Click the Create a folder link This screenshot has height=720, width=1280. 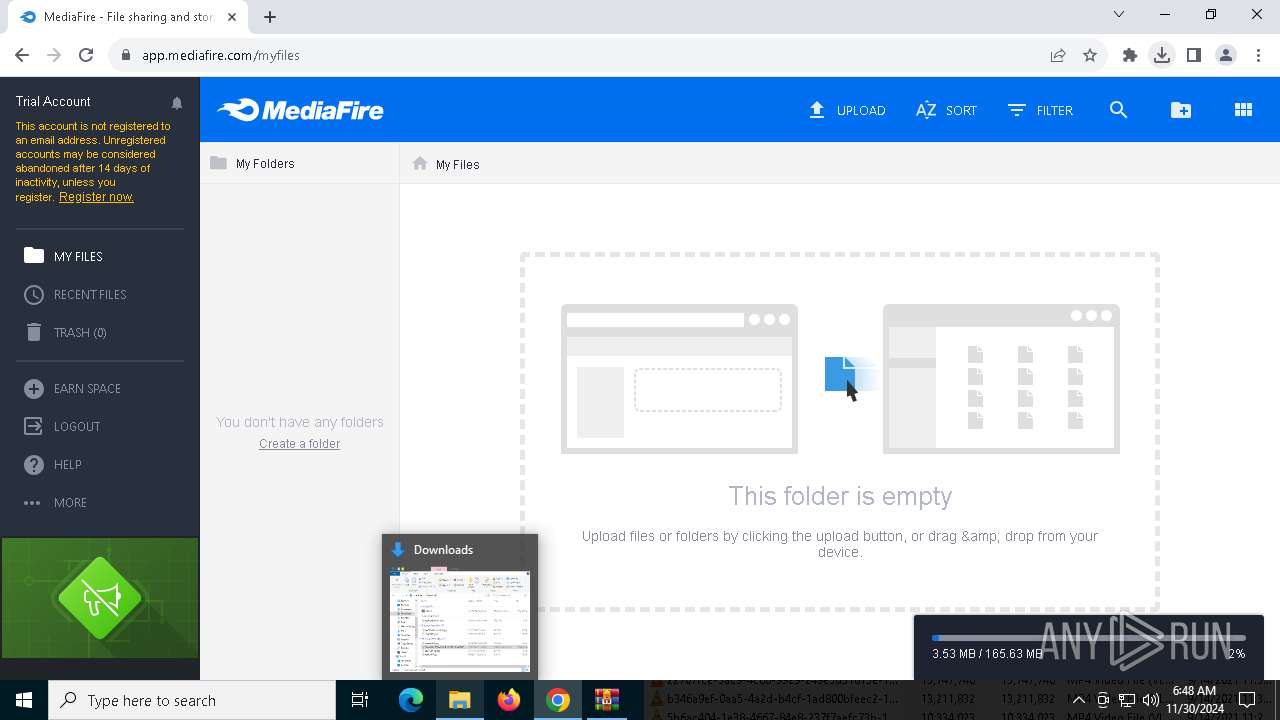(299, 444)
